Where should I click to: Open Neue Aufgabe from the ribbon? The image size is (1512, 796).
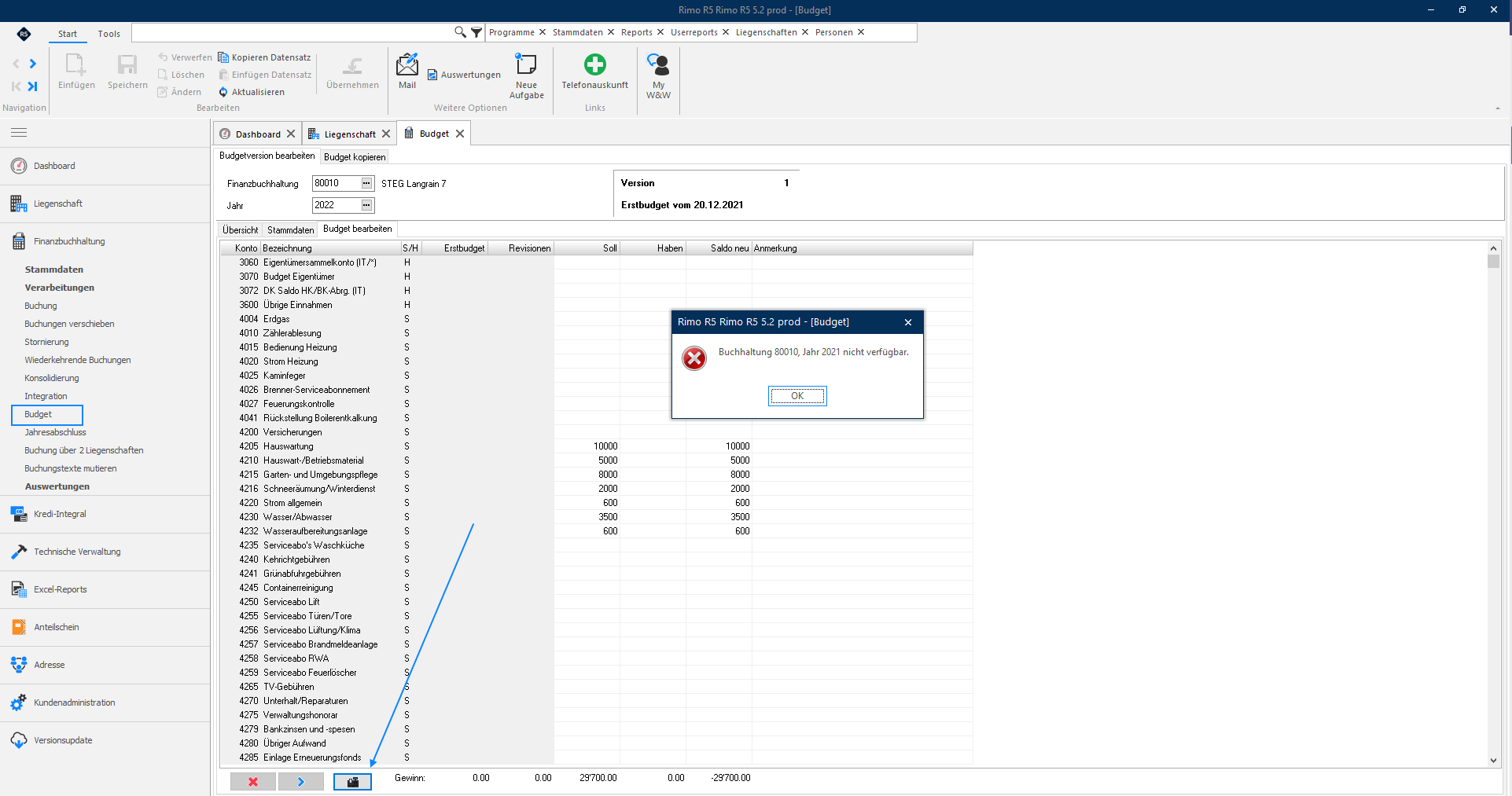526,75
